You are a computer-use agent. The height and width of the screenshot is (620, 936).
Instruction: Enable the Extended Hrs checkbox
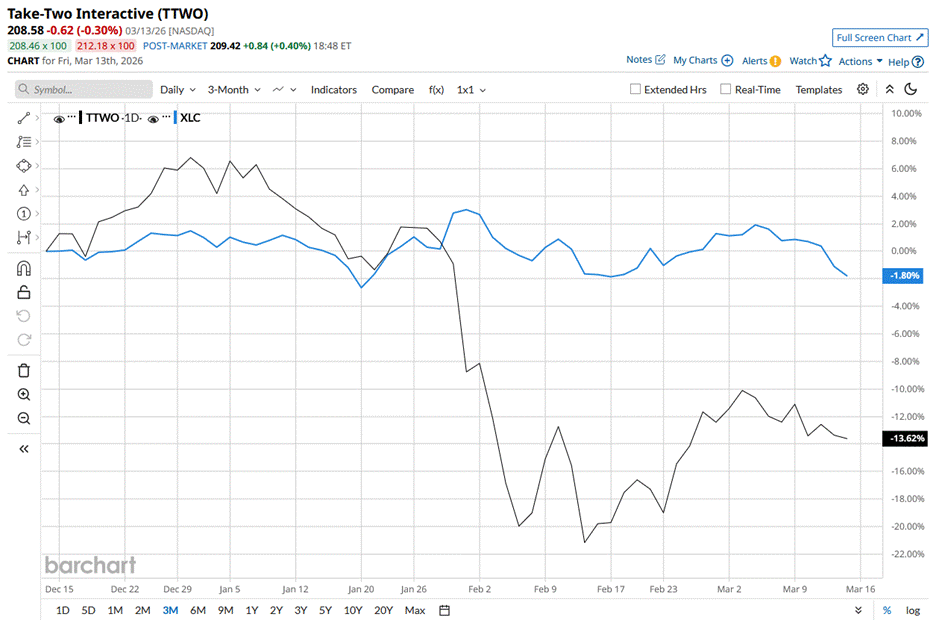point(636,89)
